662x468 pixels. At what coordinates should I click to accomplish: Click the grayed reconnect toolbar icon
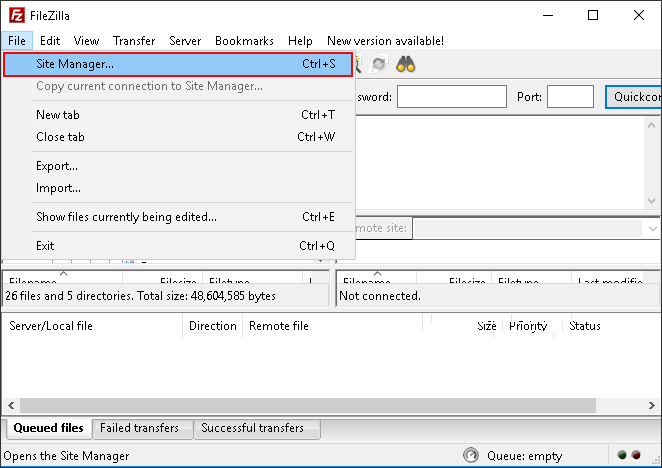click(x=379, y=65)
